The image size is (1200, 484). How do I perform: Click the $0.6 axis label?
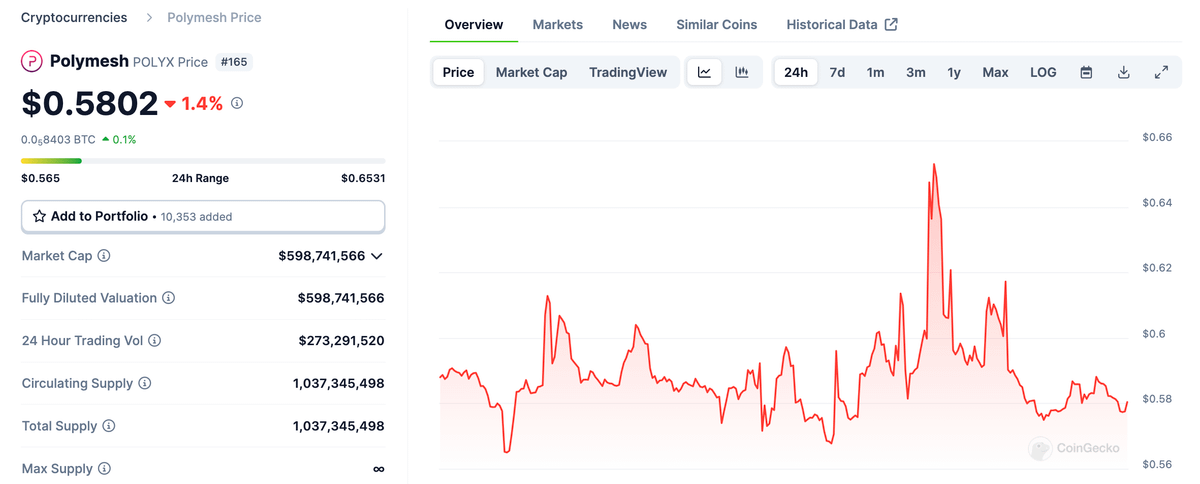point(1154,334)
